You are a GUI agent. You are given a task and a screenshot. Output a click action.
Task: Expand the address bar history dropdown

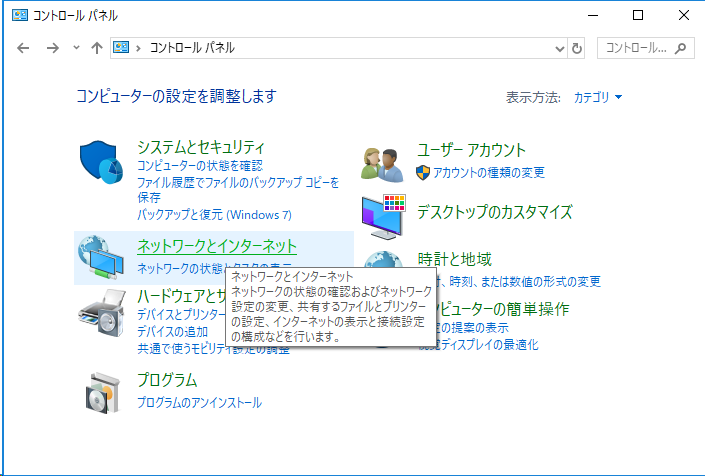pos(561,48)
